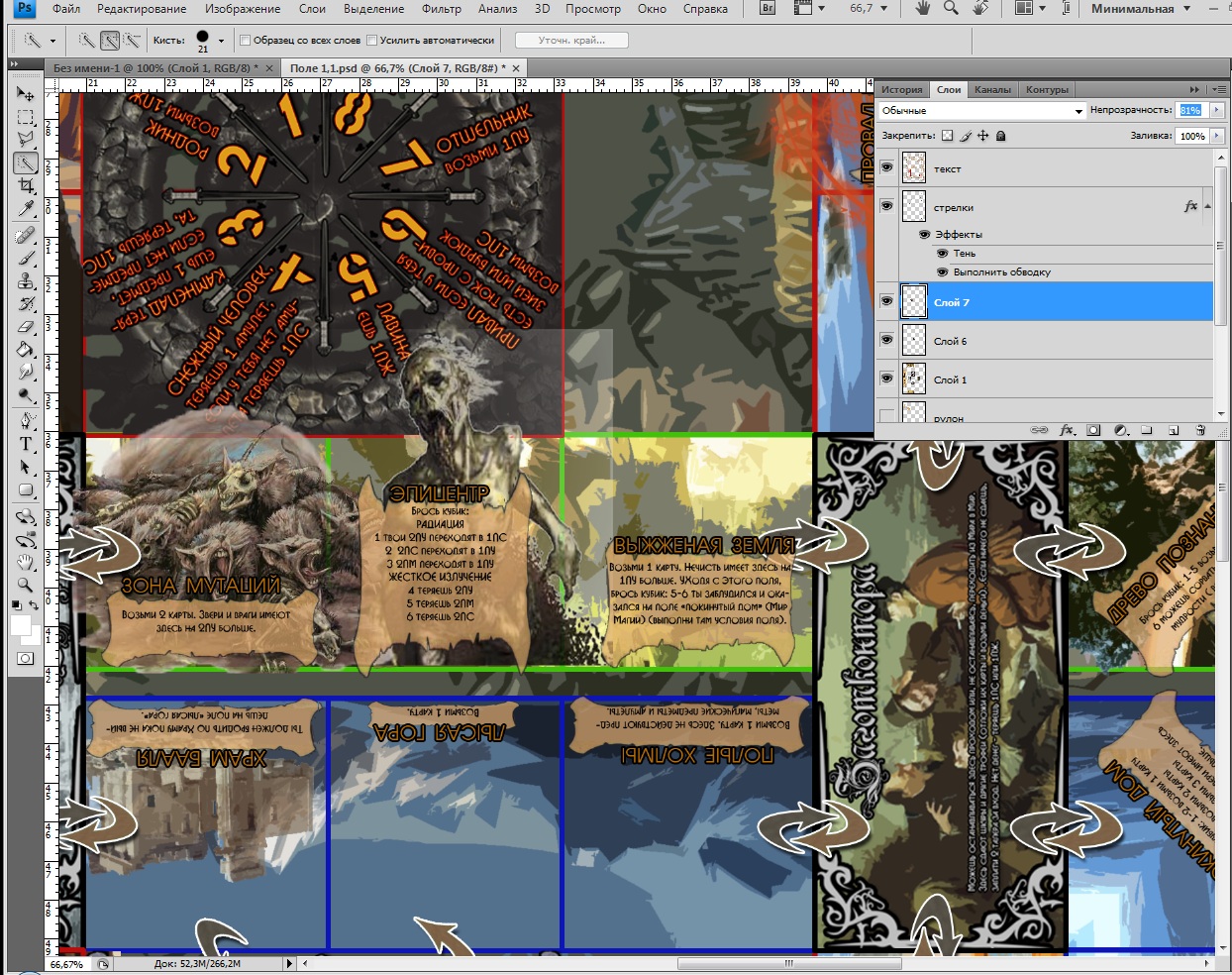Switch to the 'История' tab

pos(902,90)
